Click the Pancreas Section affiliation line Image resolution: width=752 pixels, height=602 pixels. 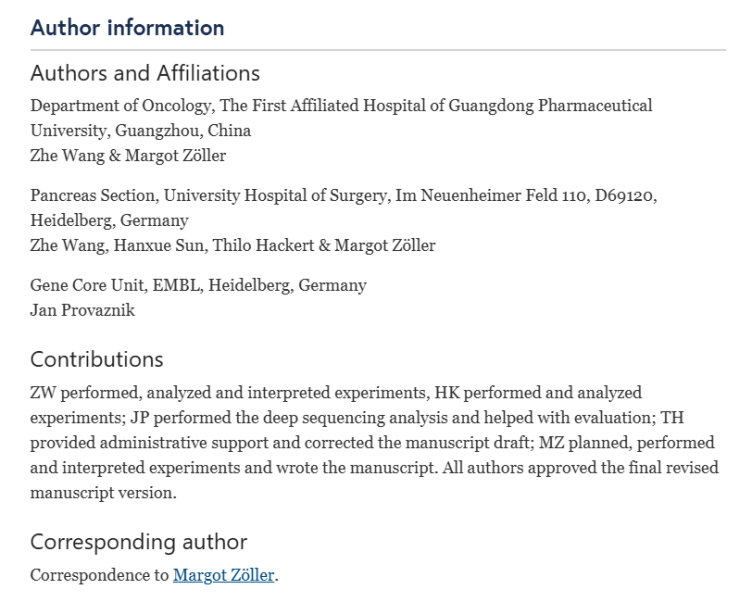tap(343, 196)
